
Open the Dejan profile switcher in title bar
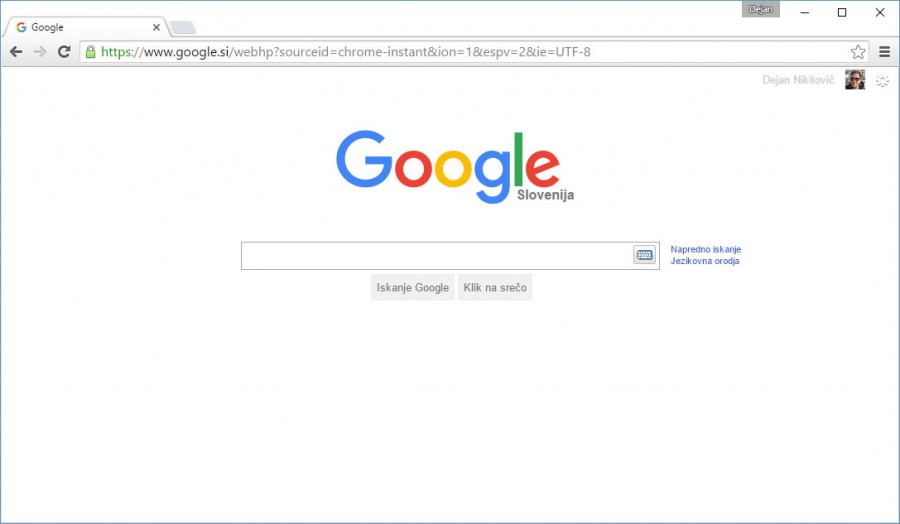761,10
